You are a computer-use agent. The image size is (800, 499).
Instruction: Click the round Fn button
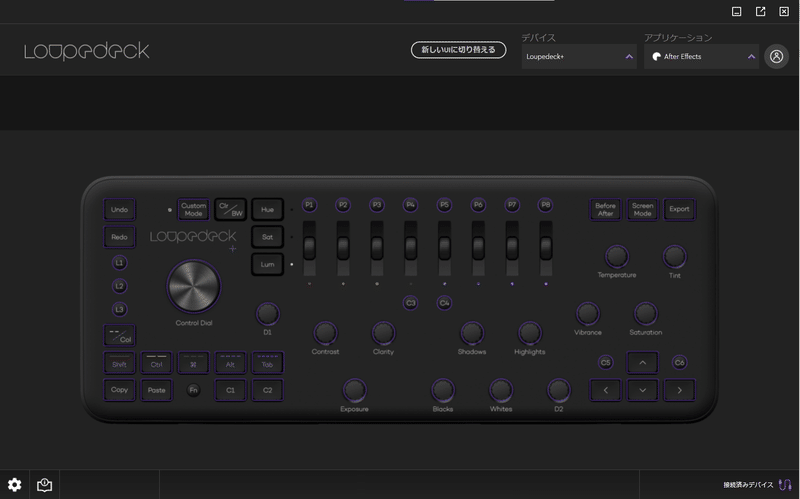point(193,390)
